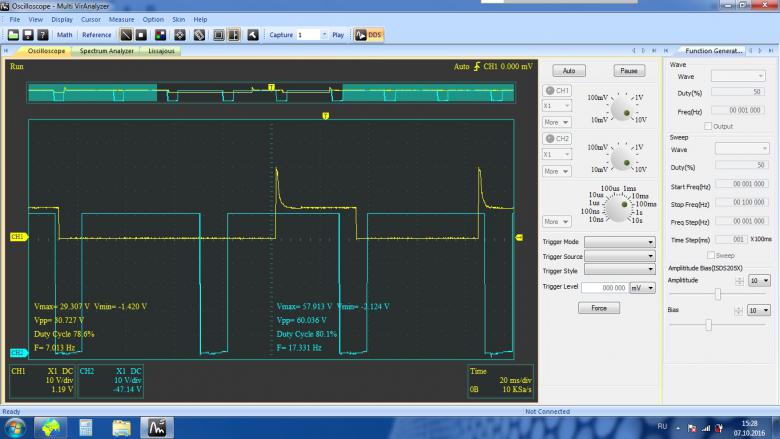Click the waveform overview strip
Screen dimensions: 780x439
[271, 93]
